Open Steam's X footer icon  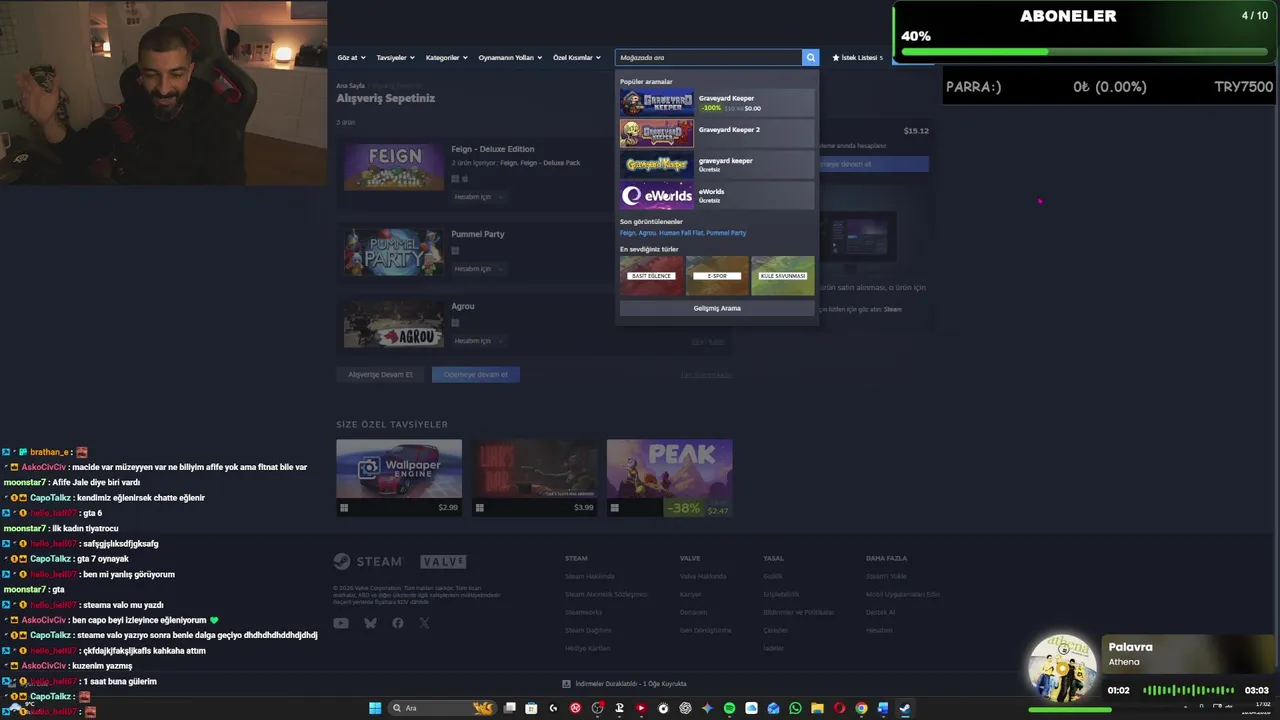coord(425,623)
